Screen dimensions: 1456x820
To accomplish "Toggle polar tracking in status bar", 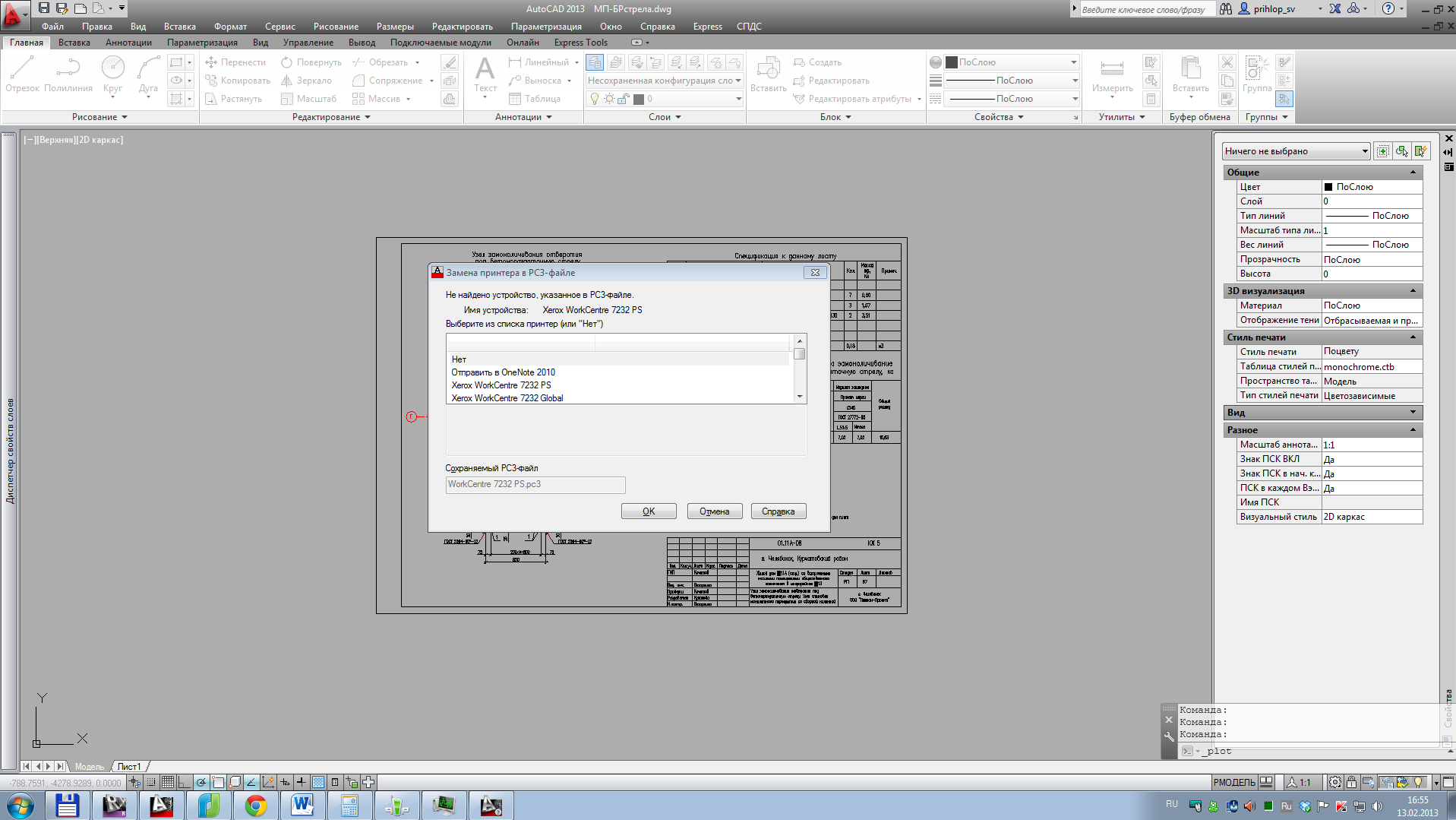I will 201,782.
